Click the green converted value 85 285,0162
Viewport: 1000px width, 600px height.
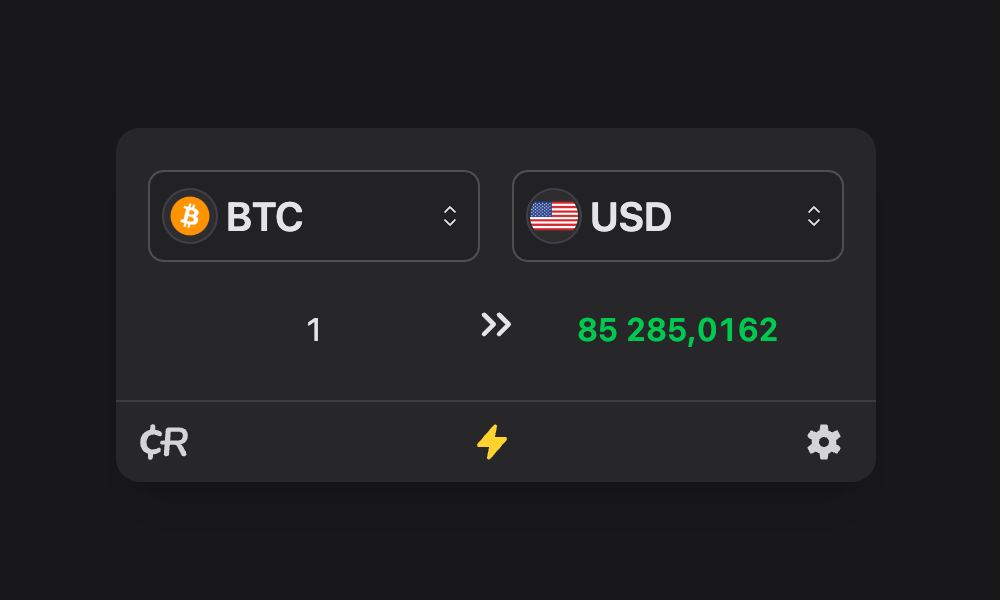677,330
